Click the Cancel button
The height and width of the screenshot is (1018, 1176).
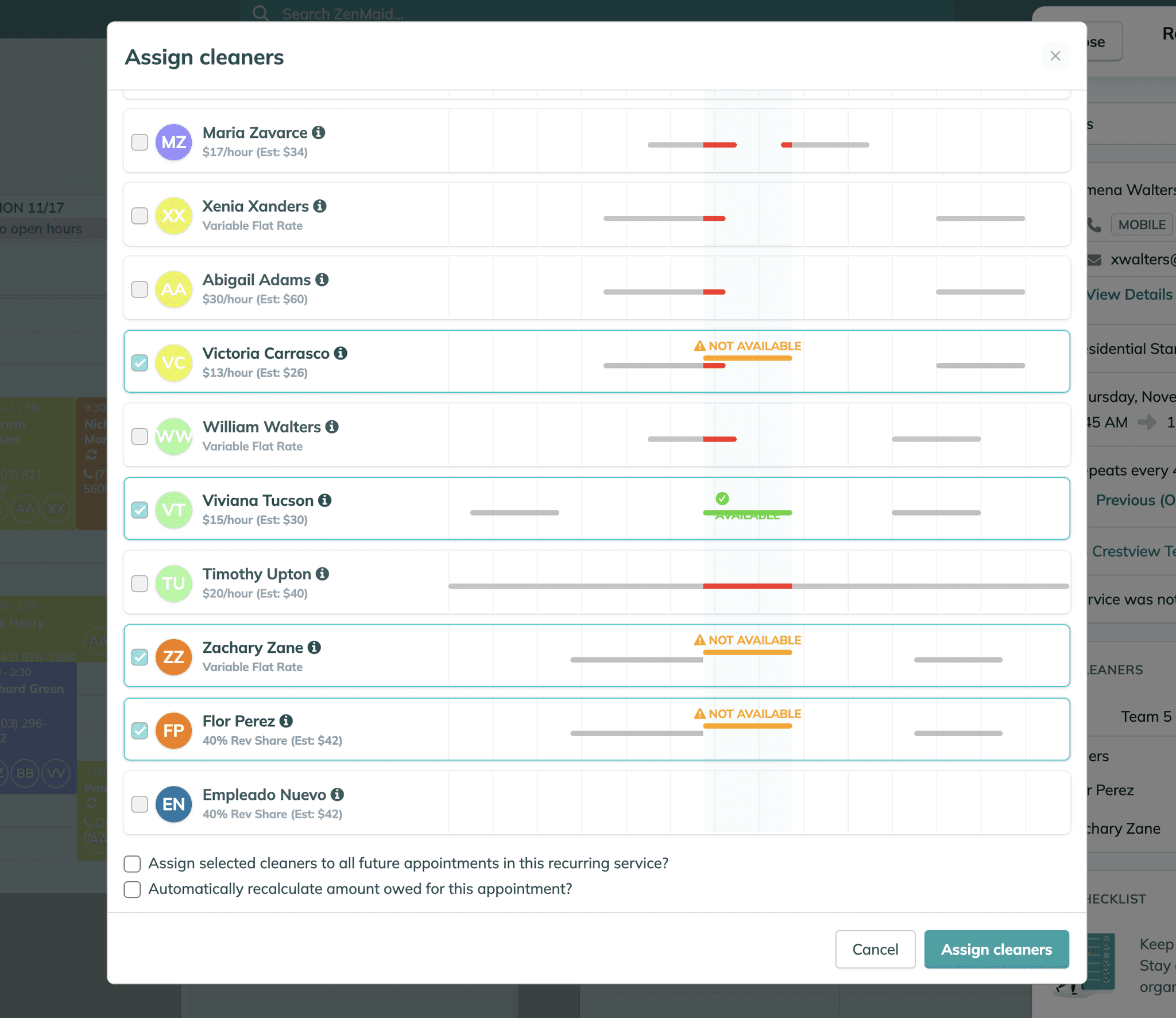point(875,949)
